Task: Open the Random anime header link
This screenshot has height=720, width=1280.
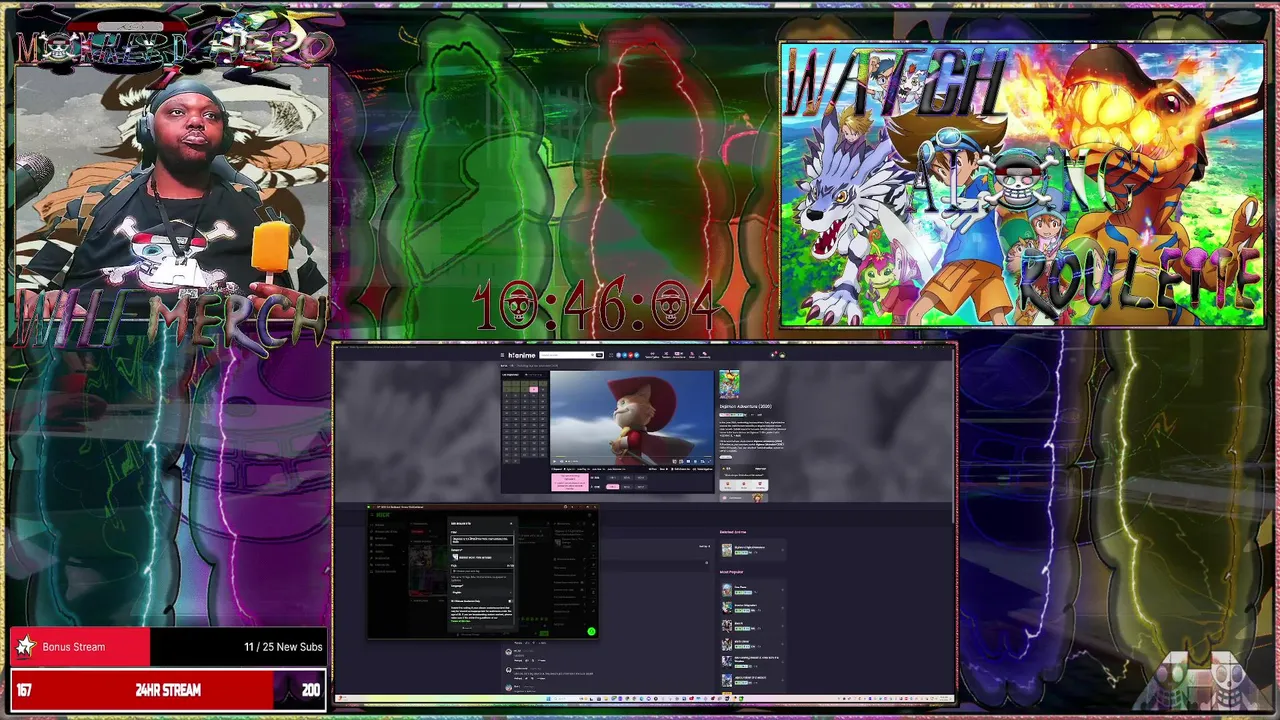Action: 666,355
